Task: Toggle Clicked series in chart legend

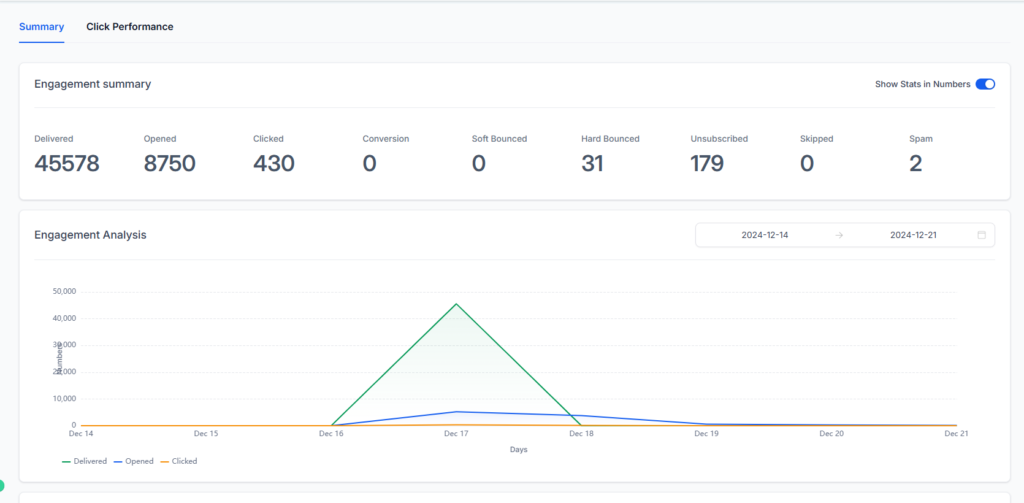Action: 179,461
